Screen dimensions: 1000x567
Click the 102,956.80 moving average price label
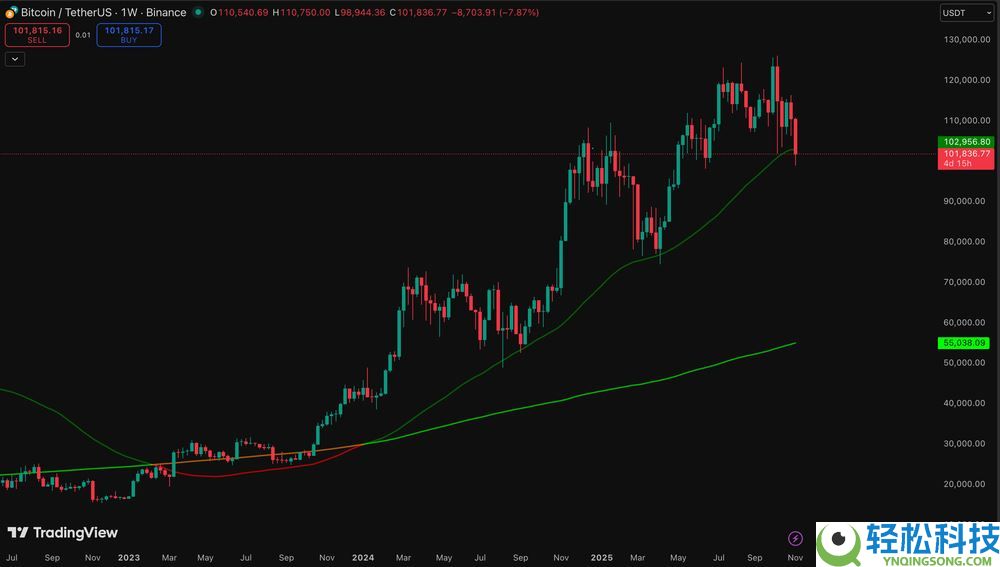pyautogui.click(x=966, y=142)
